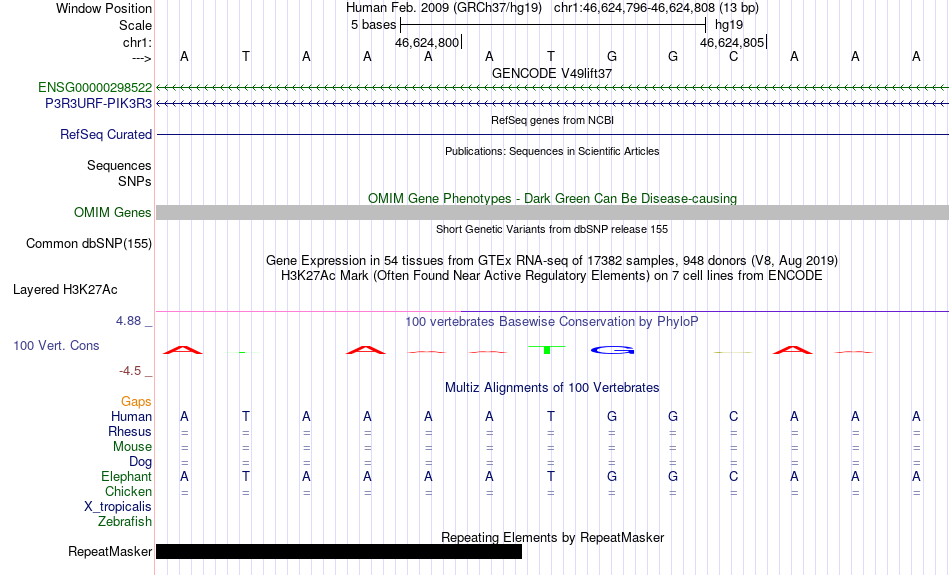Click the Zebrafish species label

(x=125, y=521)
